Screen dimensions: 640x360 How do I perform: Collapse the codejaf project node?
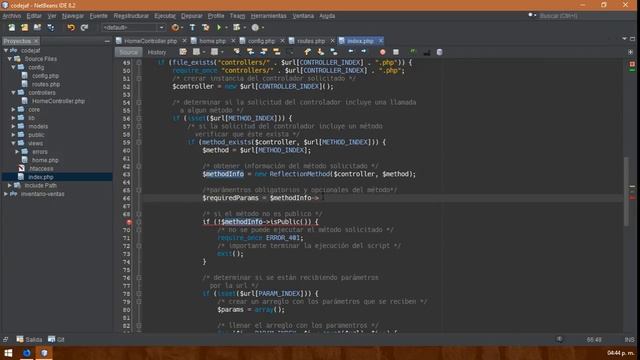point(6,50)
